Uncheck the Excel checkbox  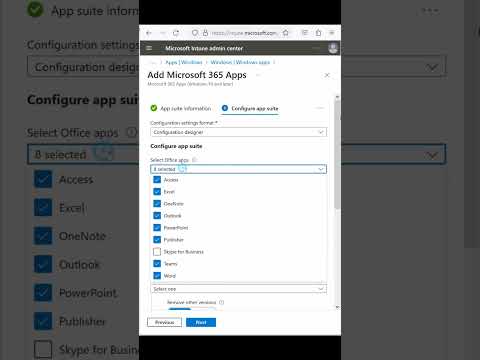coord(157,192)
